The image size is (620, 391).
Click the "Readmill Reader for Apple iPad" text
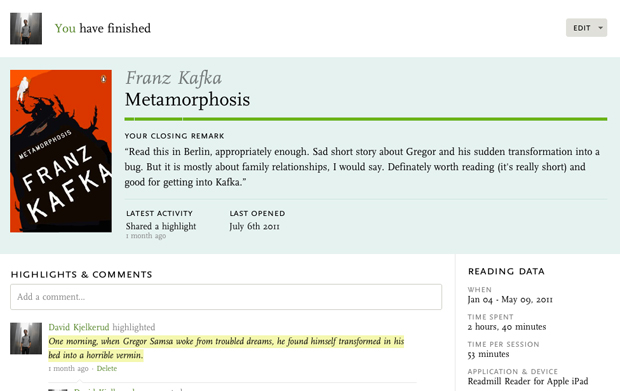(528, 382)
